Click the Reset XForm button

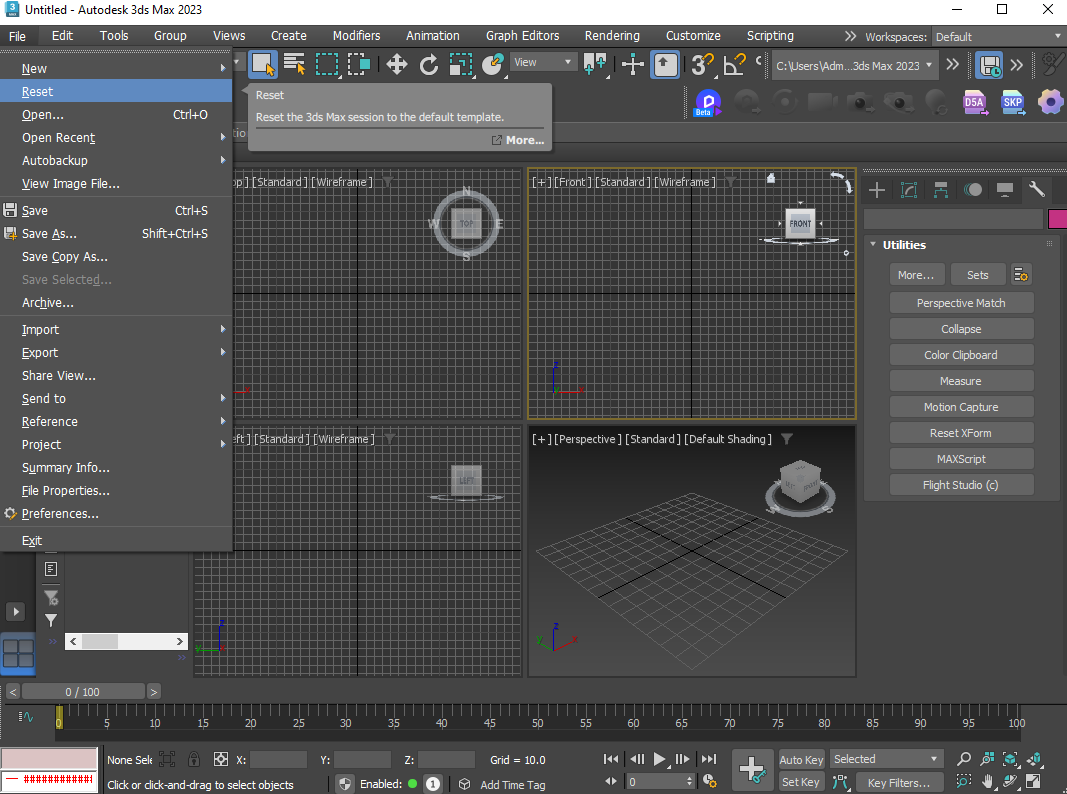(x=961, y=433)
